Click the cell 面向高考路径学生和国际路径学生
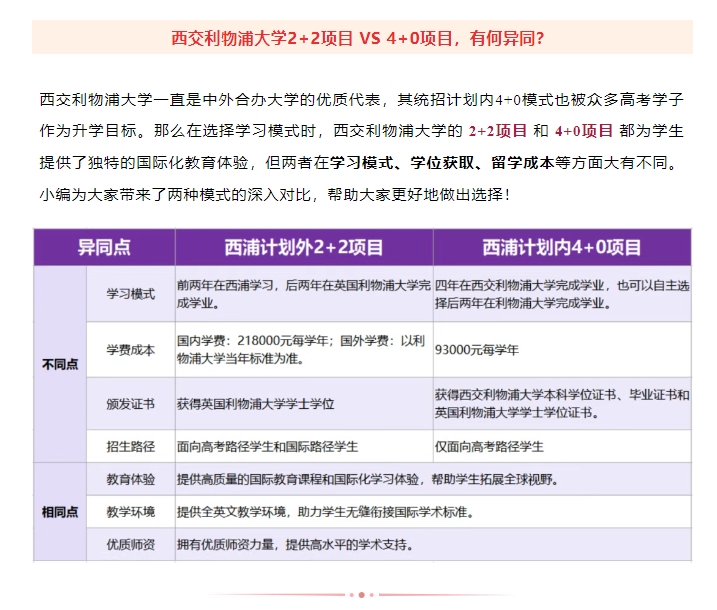Screen dimensions: 717x610 click(x=304, y=446)
